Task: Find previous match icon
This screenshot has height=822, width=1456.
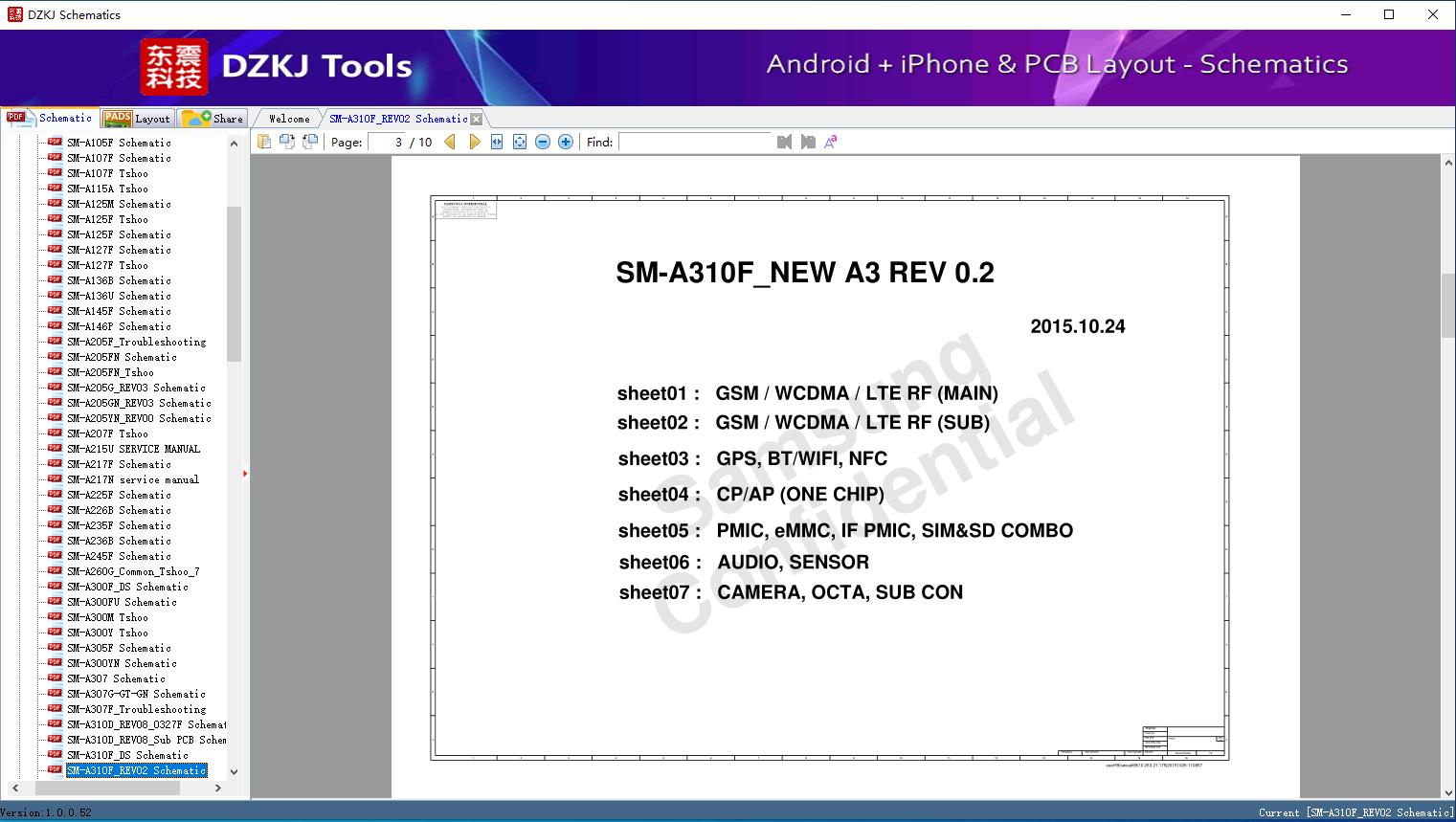Action: point(785,142)
